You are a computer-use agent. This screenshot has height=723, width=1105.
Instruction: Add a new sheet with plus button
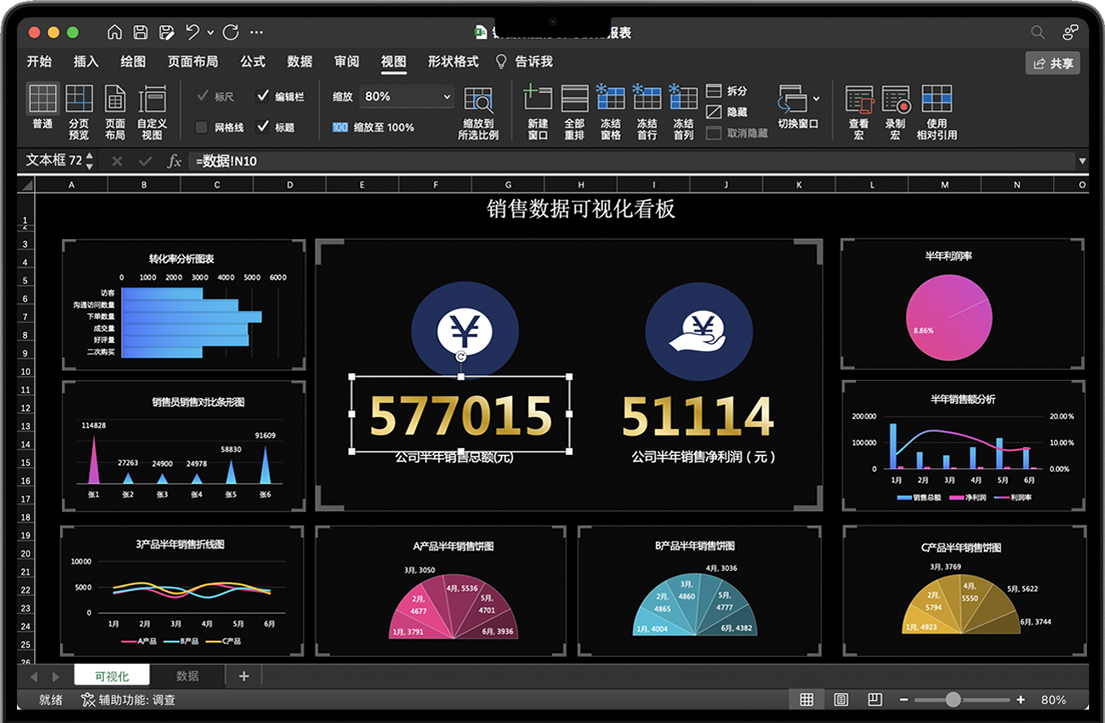pos(243,676)
